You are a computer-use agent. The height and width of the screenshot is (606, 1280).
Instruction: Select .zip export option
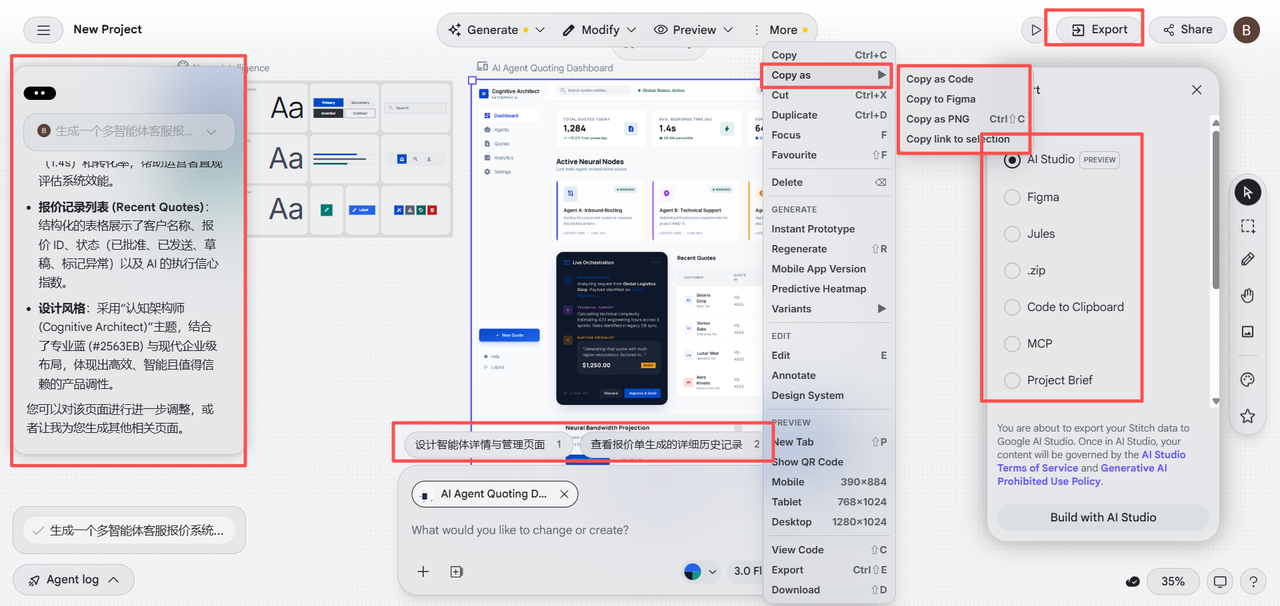point(1012,270)
